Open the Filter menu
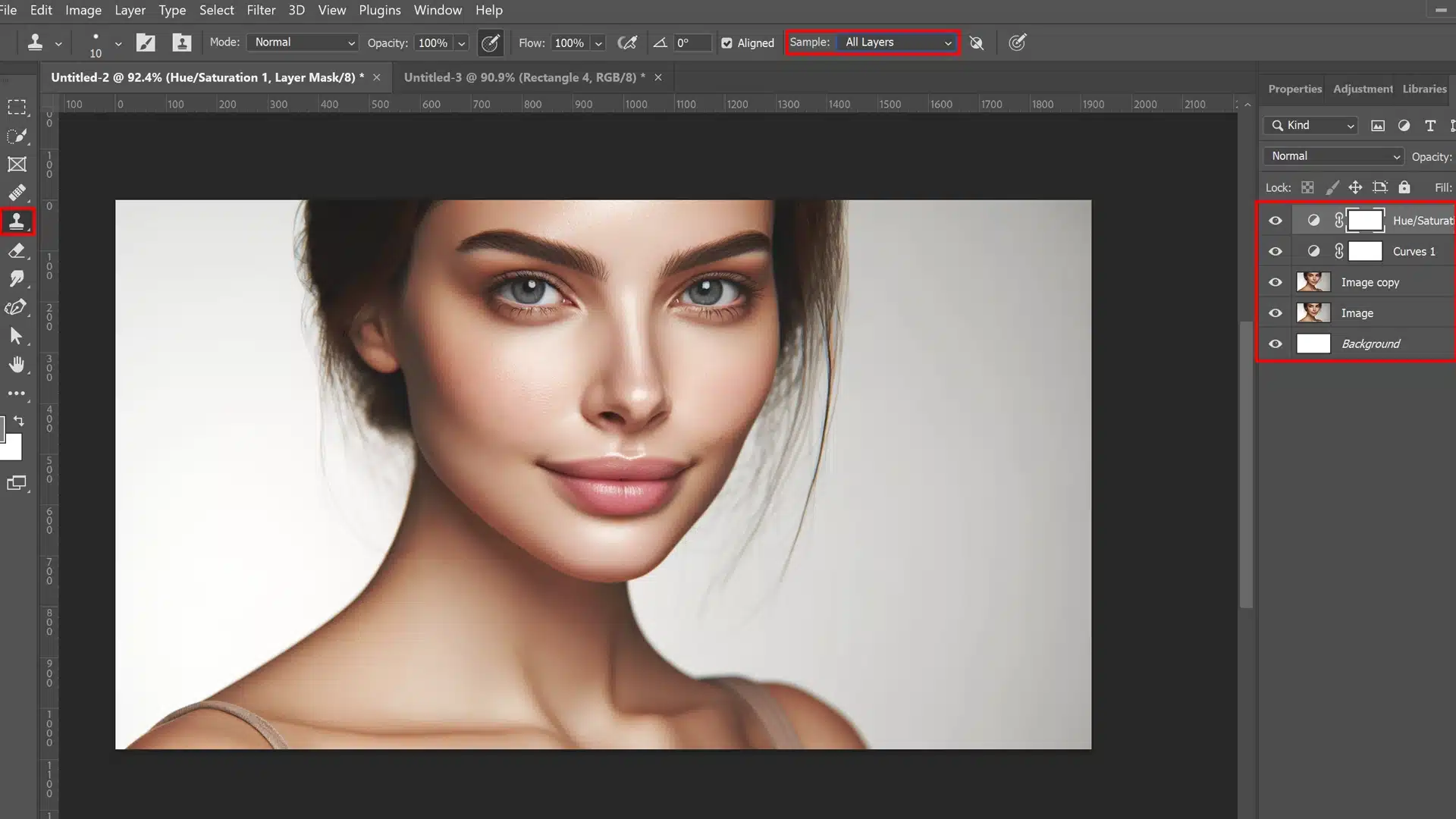 (x=261, y=9)
